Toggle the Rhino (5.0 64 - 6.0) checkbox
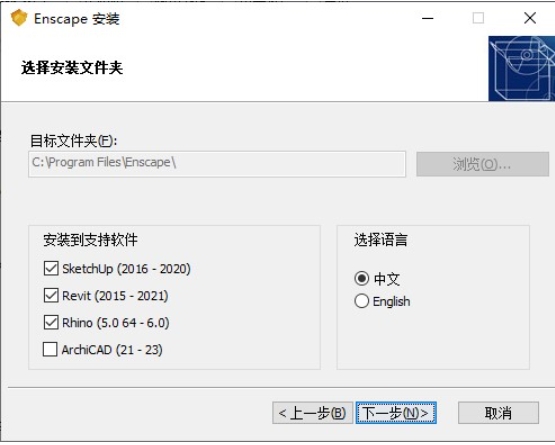This screenshot has width=555, height=445. (51, 323)
